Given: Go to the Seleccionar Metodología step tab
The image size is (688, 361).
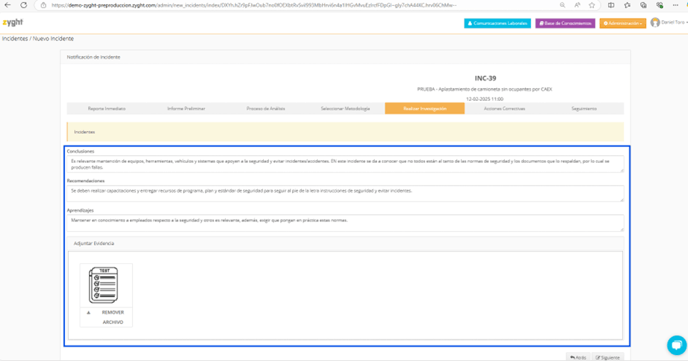Looking at the screenshot, I should click(x=345, y=108).
